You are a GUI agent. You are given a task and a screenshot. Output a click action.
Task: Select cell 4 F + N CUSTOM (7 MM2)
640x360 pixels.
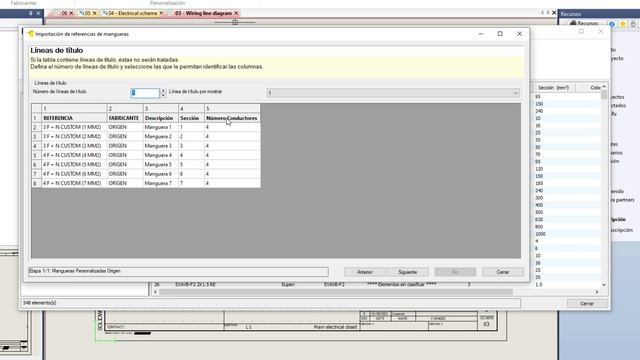coord(74,183)
